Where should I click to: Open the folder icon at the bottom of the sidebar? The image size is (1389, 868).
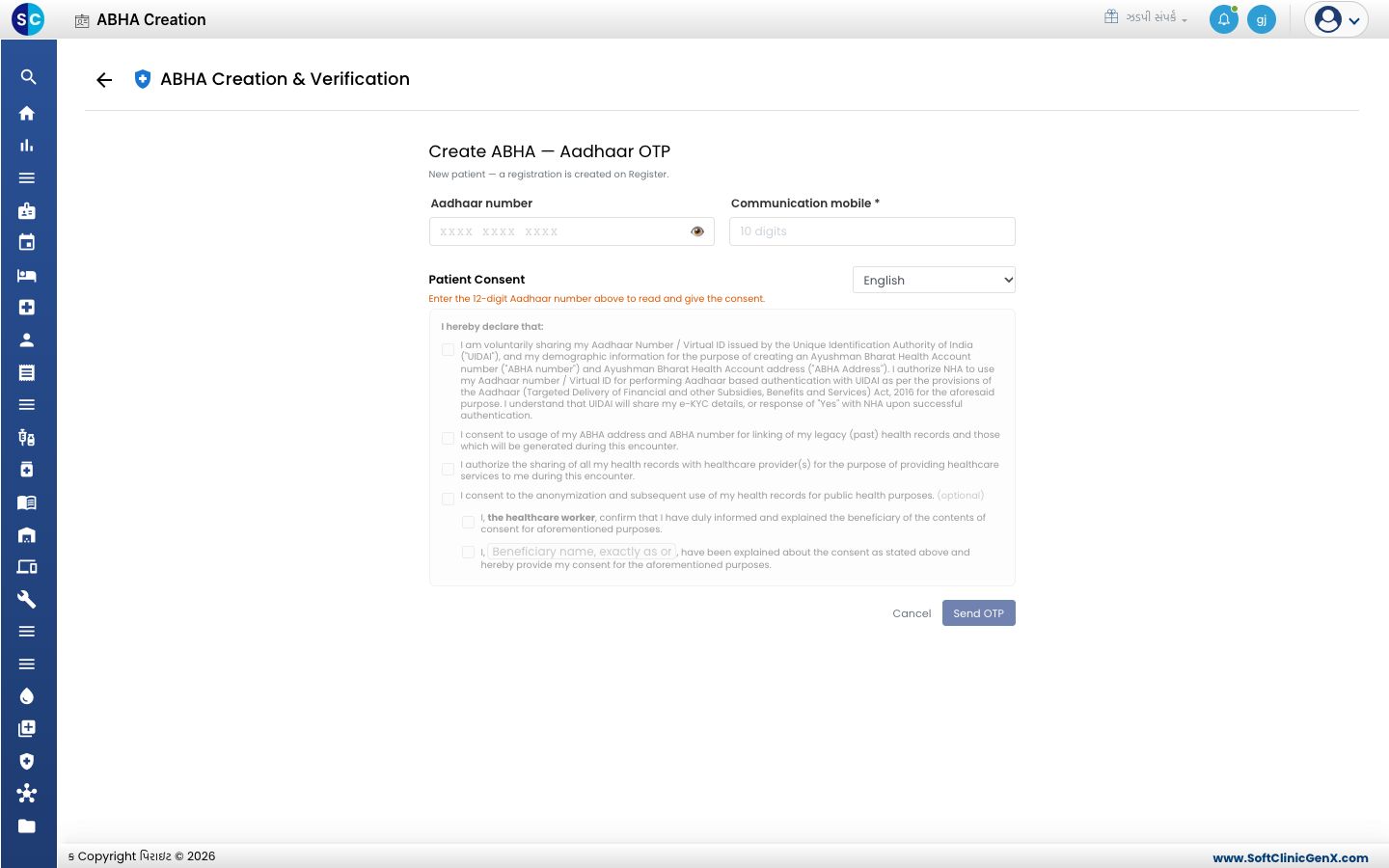27,826
